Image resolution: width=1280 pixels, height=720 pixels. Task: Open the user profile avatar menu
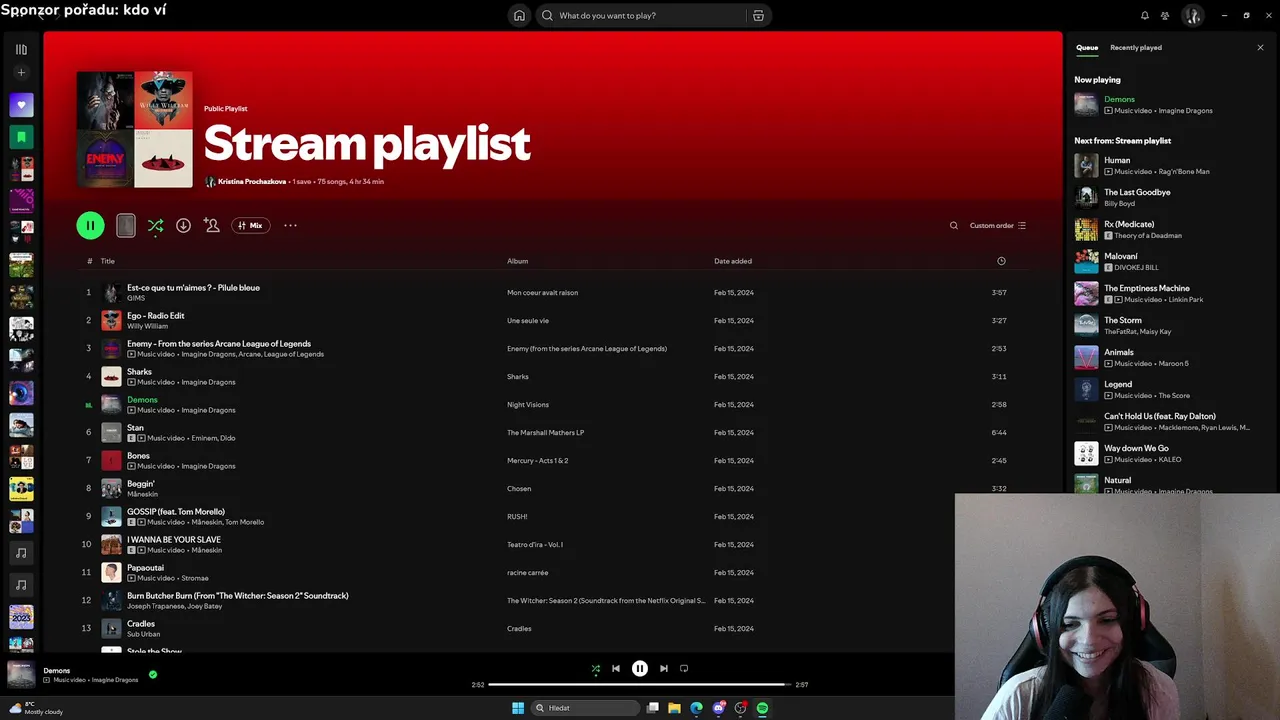click(1192, 15)
